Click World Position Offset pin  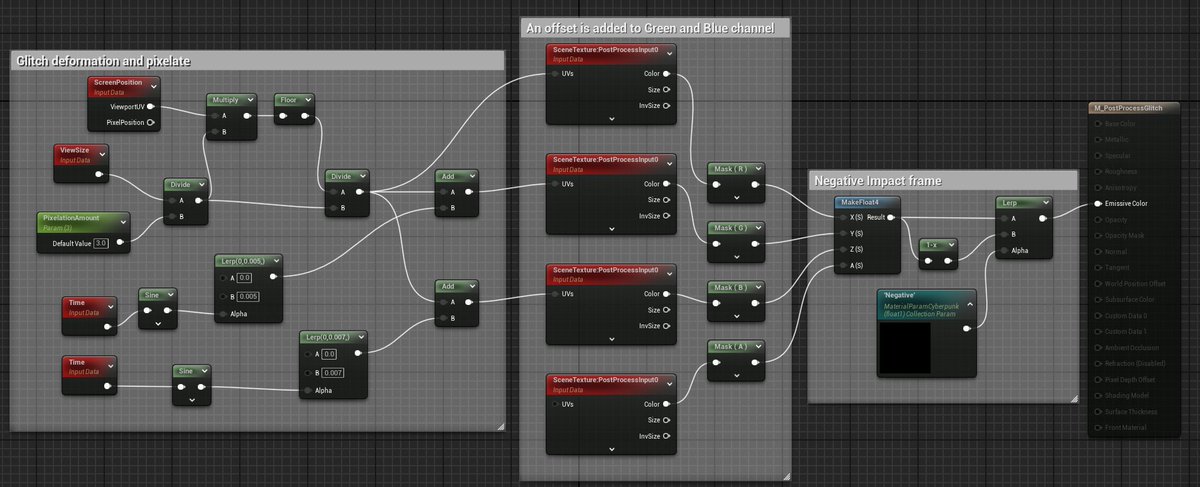[x=1098, y=283]
